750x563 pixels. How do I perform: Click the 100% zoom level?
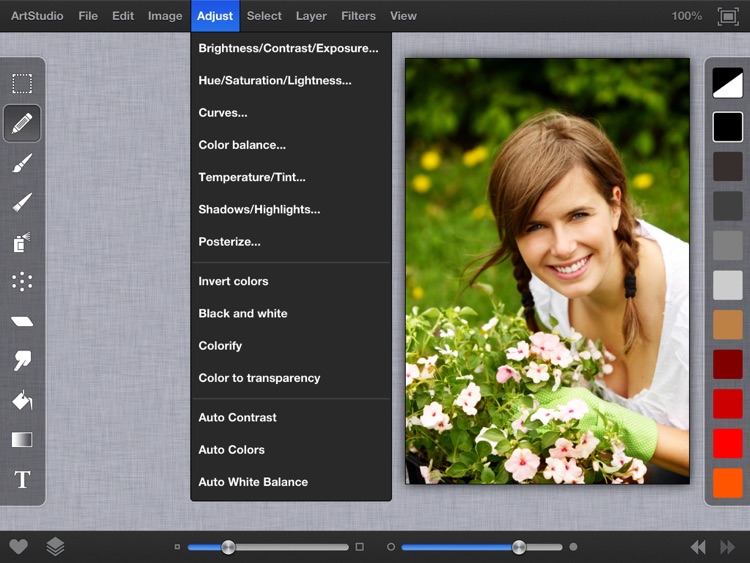[x=686, y=16]
